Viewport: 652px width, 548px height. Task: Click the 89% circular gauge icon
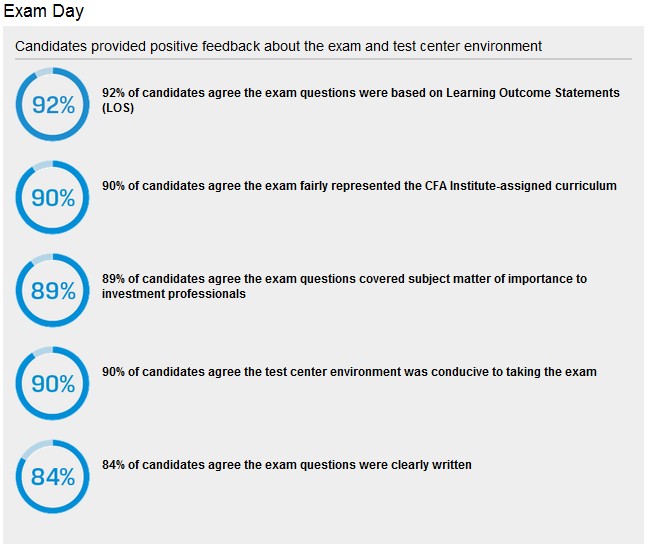pos(52,290)
